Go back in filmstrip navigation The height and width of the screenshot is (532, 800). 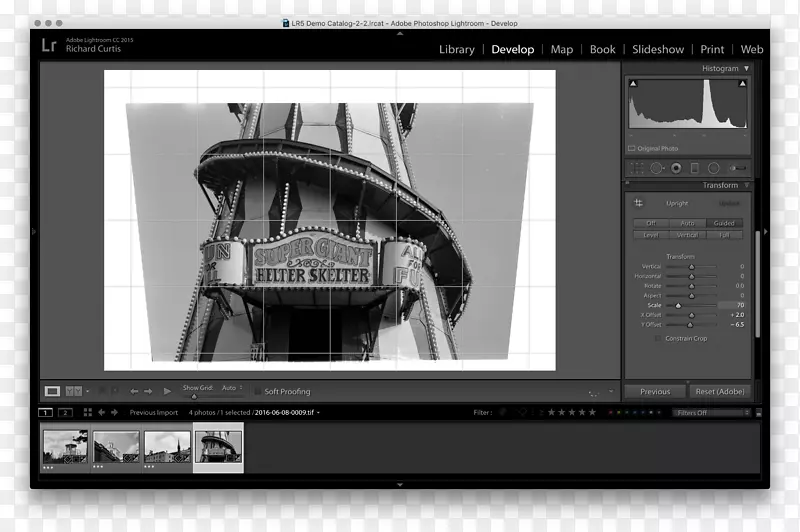[102, 412]
